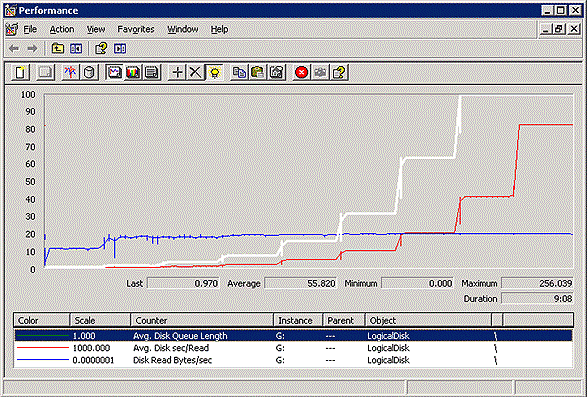Click the green color line for Disk Queue Length
This screenshot has height=397, width=587.
[43, 336]
